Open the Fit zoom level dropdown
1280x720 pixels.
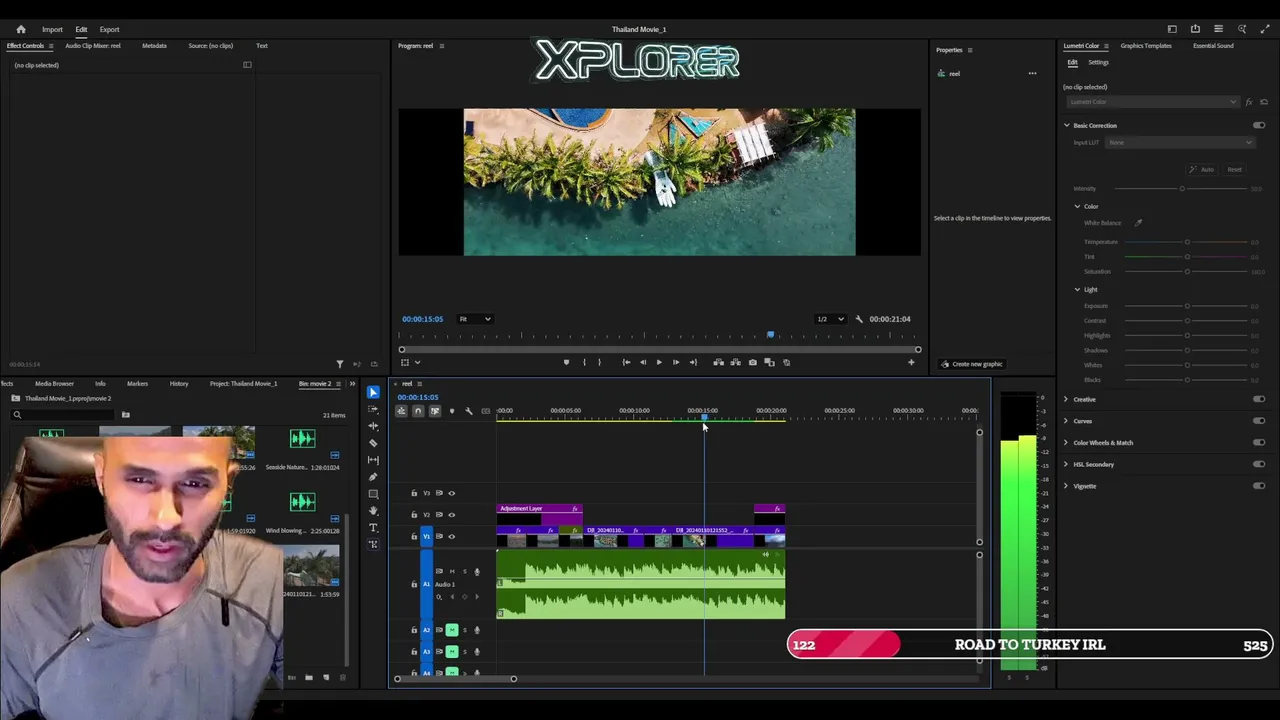click(x=475, y=319)
